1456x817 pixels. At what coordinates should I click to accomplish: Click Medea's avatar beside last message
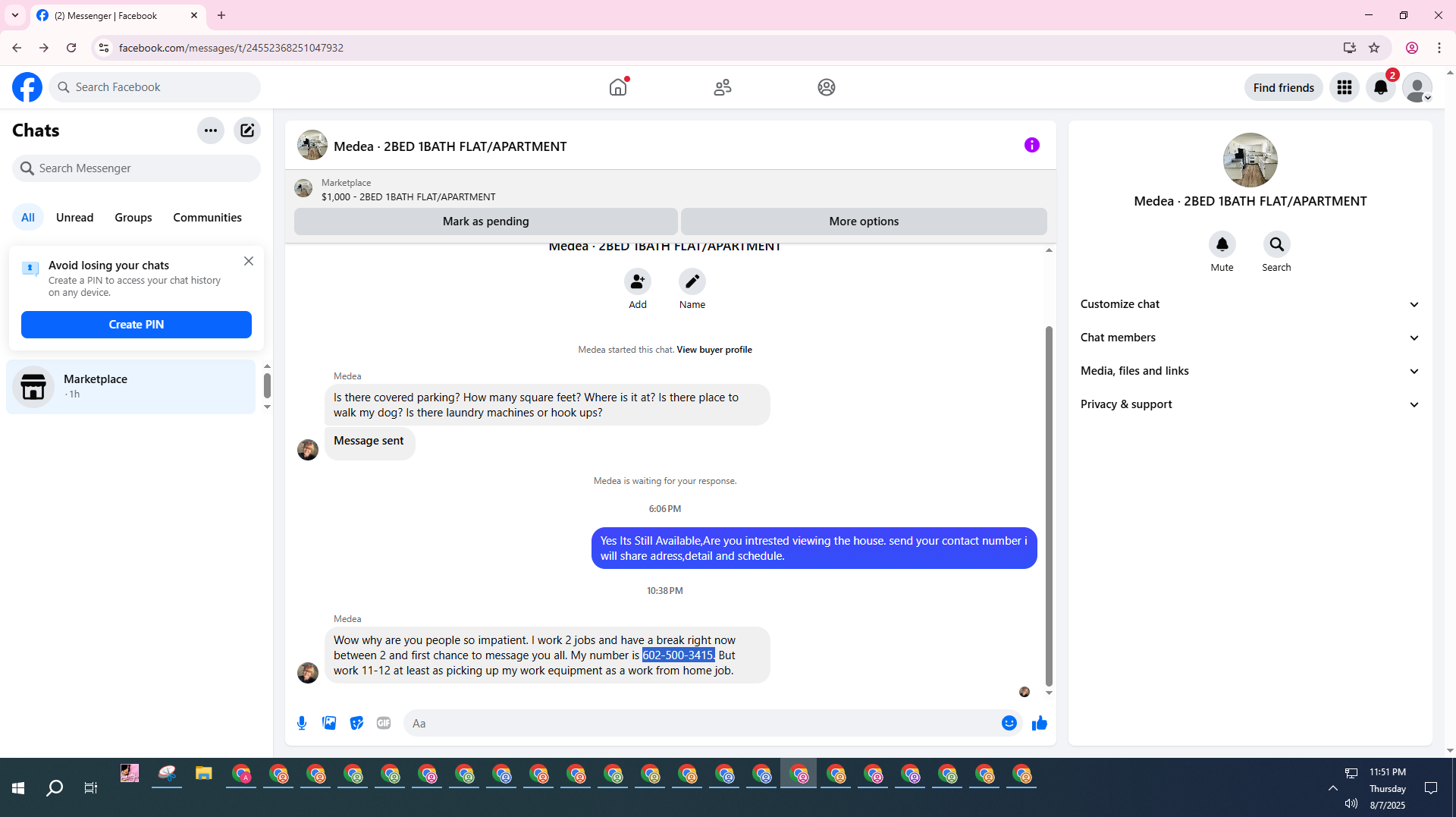[x=308, y=673]
